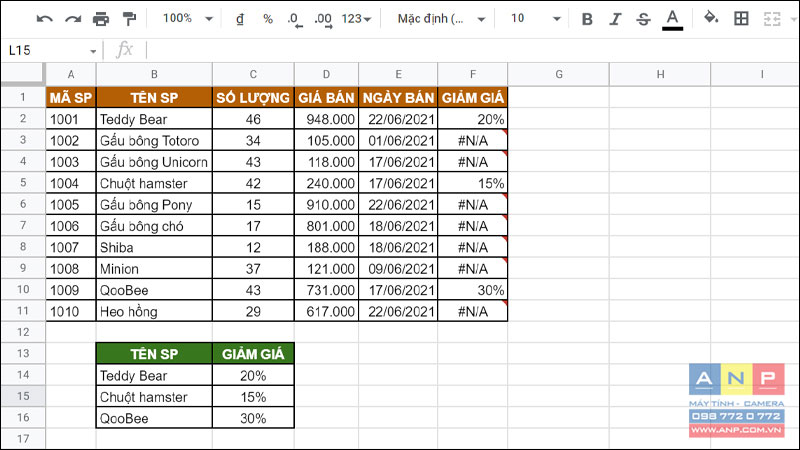Select row 1 header
The height and width of the screenshot is (450, 800).
coord(23,97)
